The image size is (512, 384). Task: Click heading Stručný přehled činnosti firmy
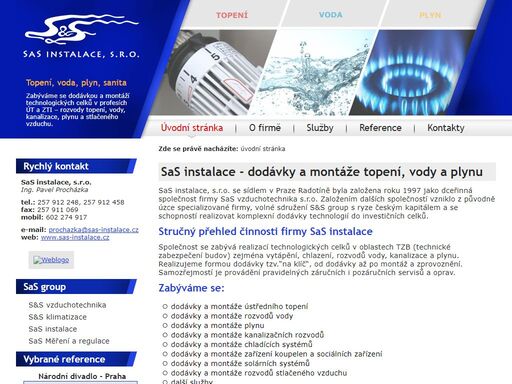(265, 232)
